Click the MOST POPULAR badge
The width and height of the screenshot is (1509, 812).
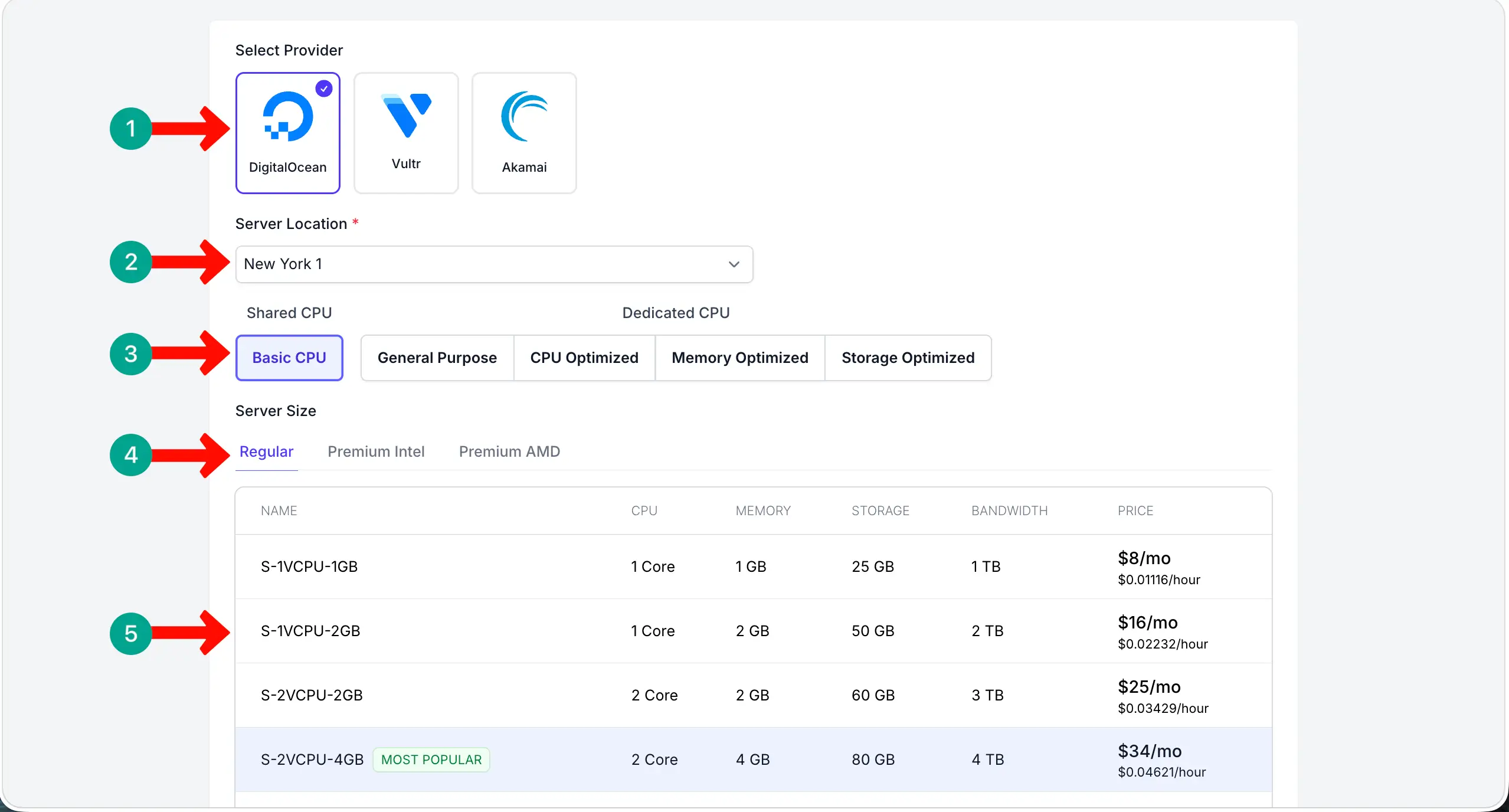point(431,759)
